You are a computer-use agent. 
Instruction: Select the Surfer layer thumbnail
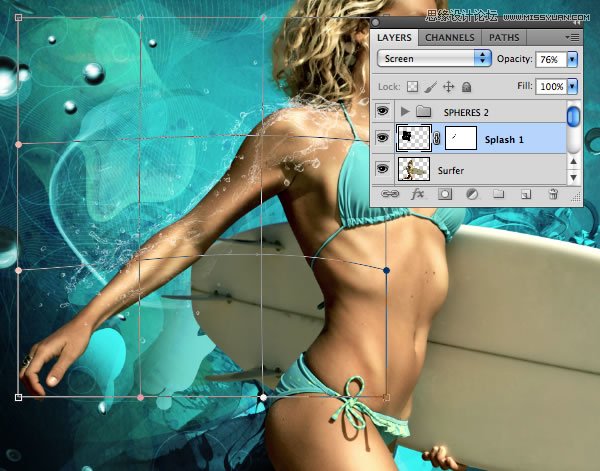tap(413, 168)
